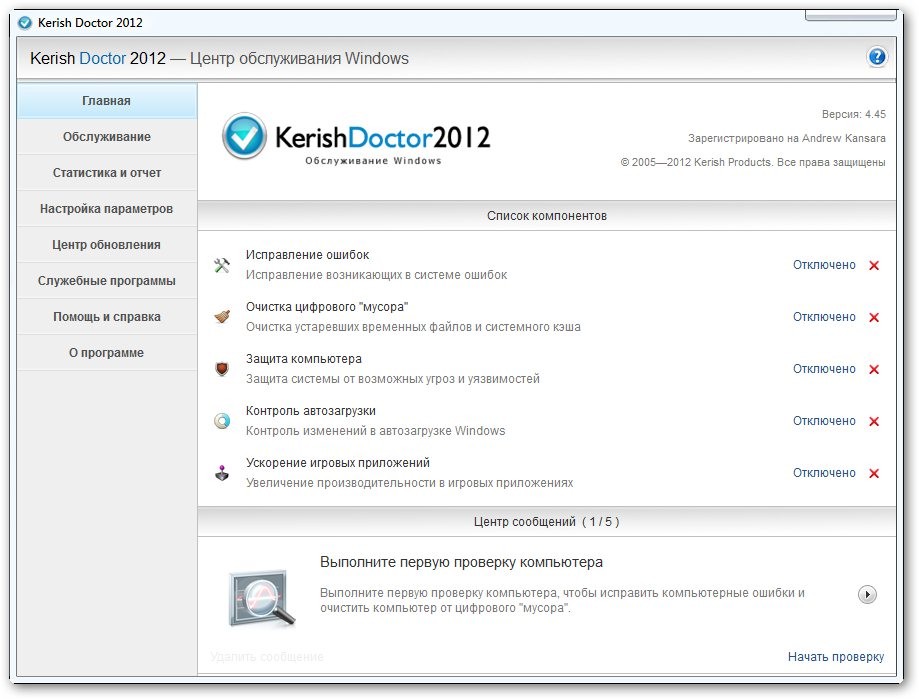
Task: Open Помощь и справка section
Action: tap(107, 317)
